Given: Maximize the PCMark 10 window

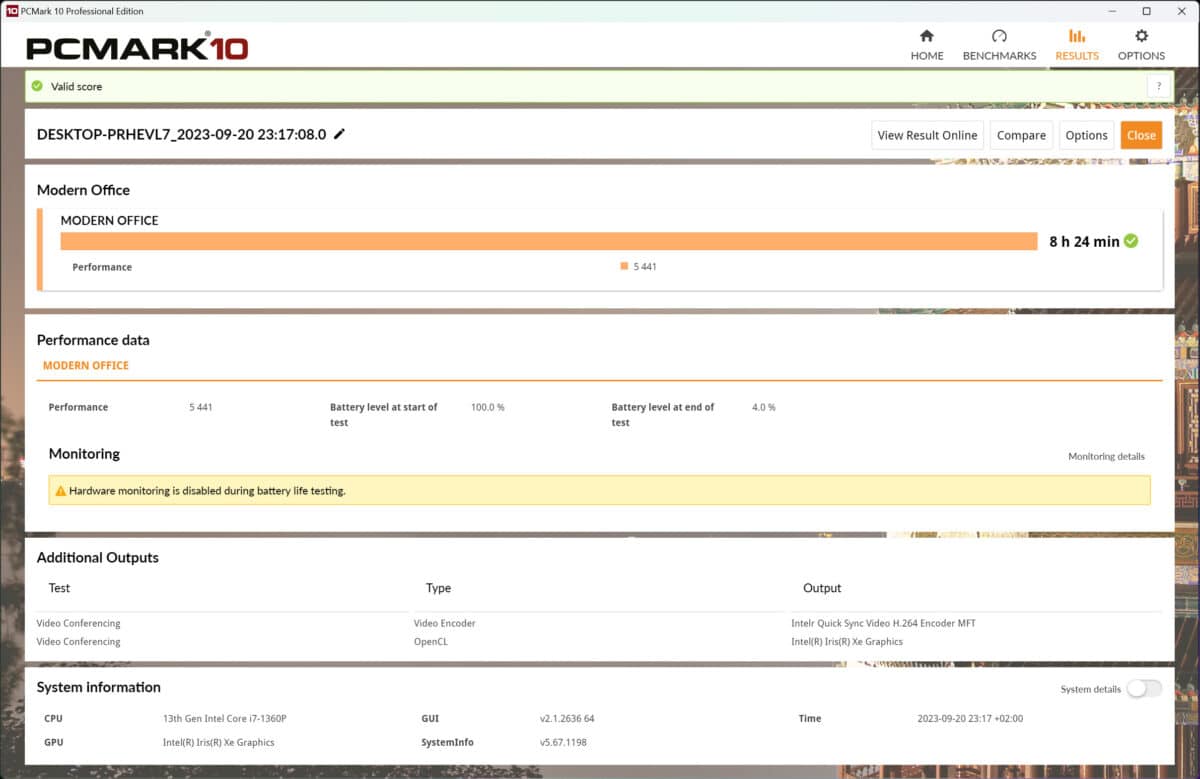Looking at the screenshot, I should 1146,11.
